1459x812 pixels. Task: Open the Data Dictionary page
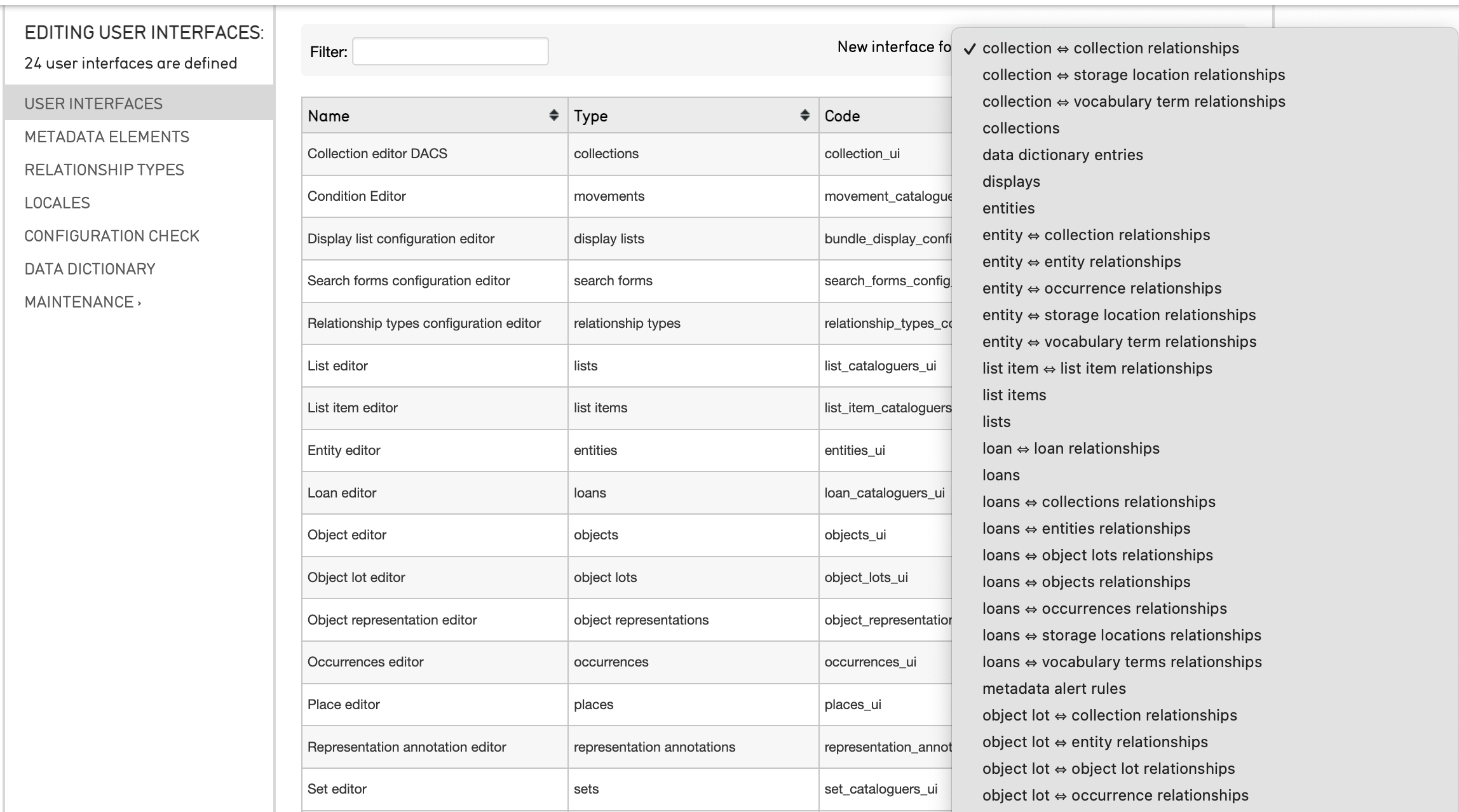(90, 269)
